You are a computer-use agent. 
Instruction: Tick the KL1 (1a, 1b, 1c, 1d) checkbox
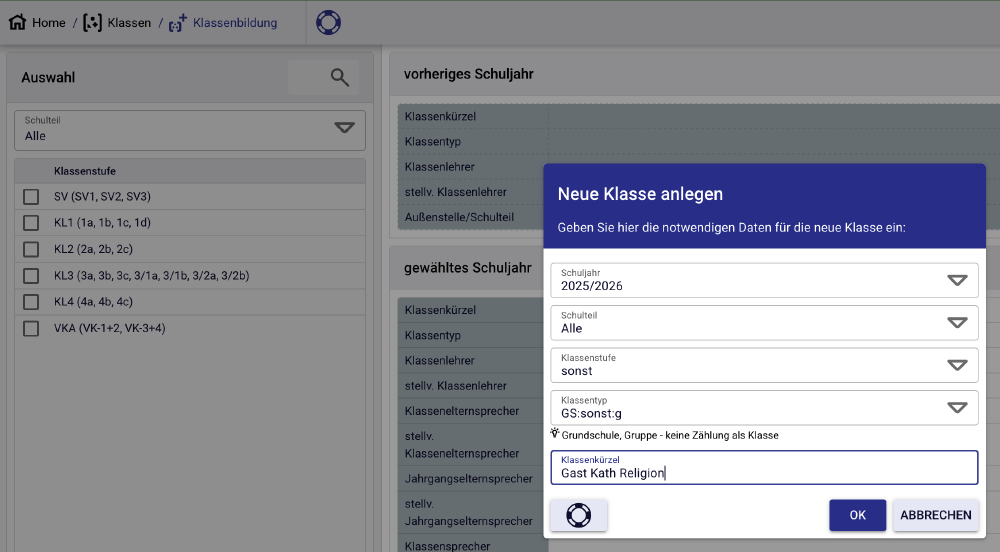pyautogui.click(x=31, y=223)
